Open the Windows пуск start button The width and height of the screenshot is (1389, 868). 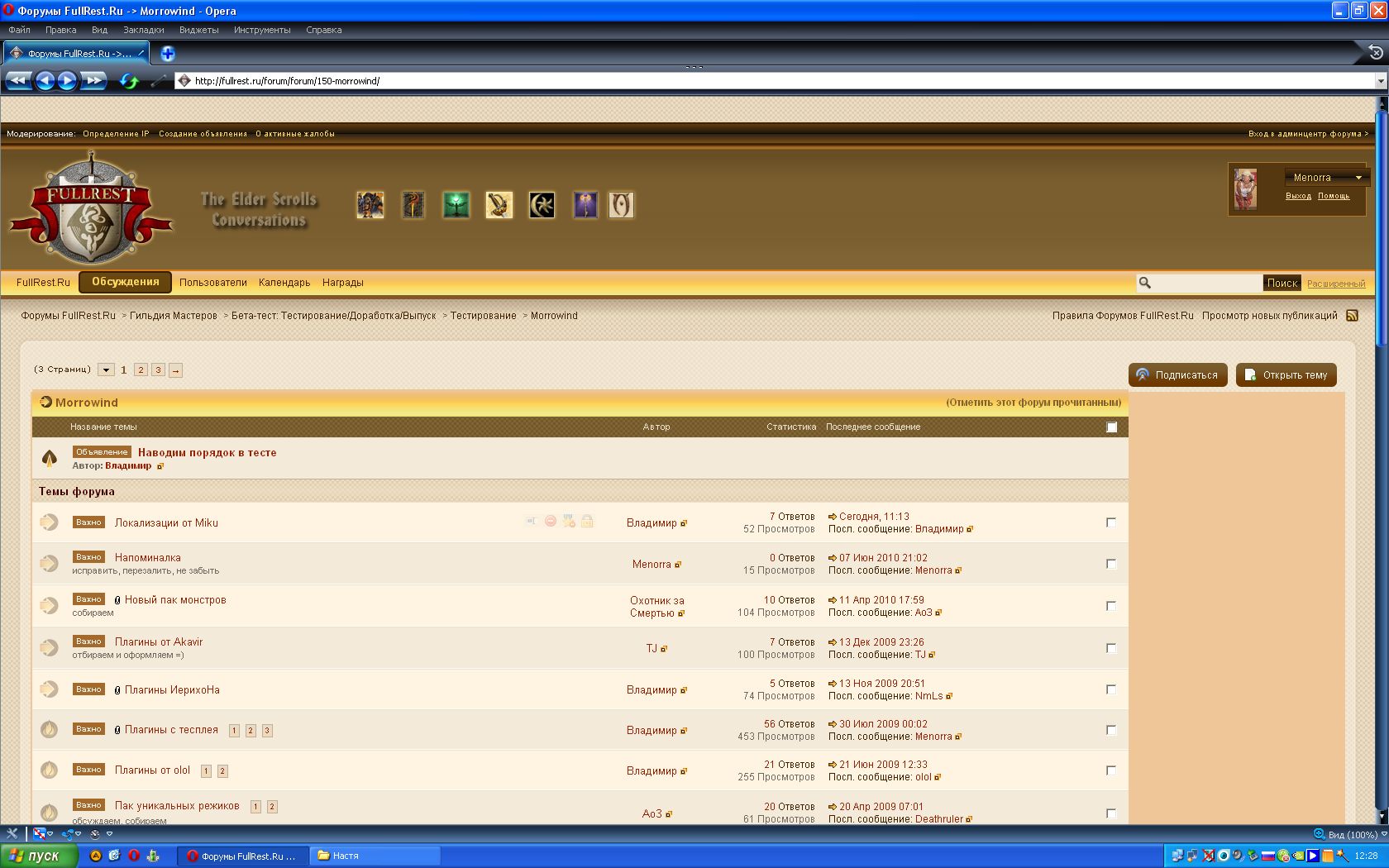point(40,856)
